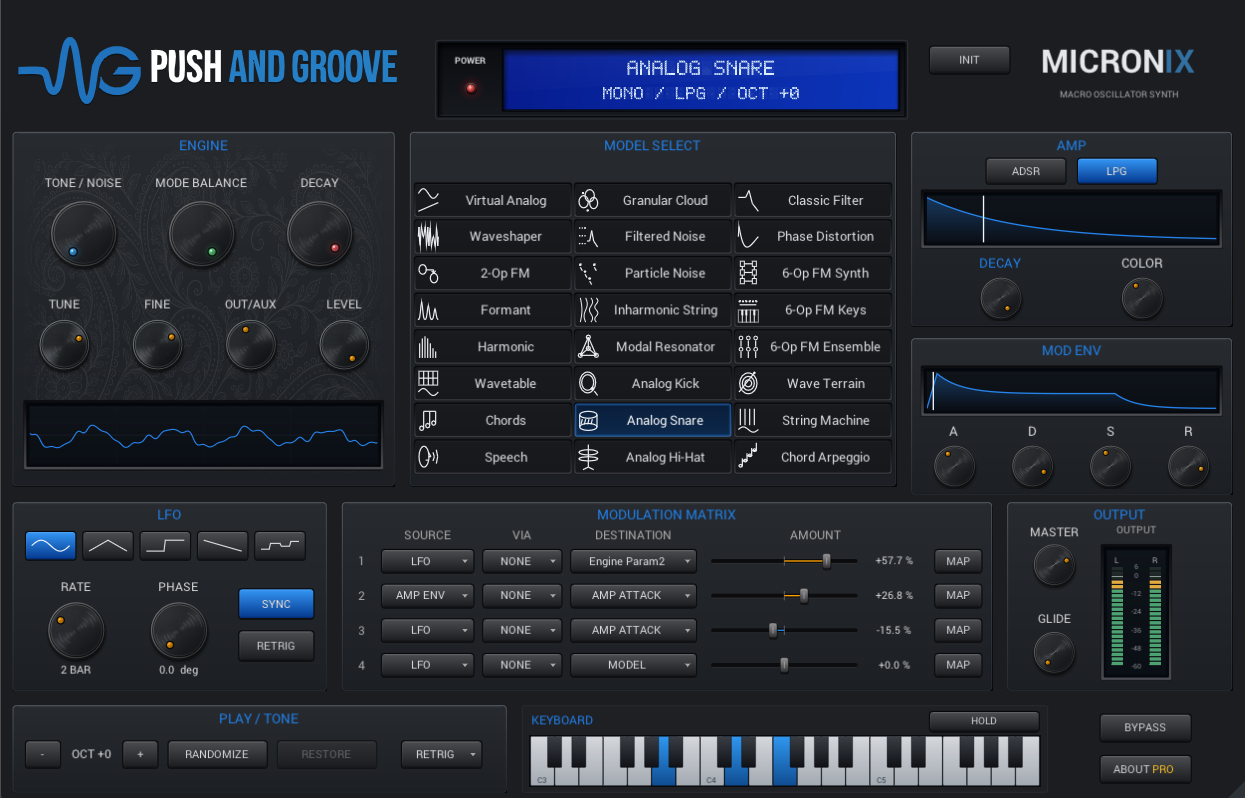The width and height of the screenshot is (1245, 798).
Task: Choose the 6-Op FM Ensemble icon
Action: (x=748, y=347)
